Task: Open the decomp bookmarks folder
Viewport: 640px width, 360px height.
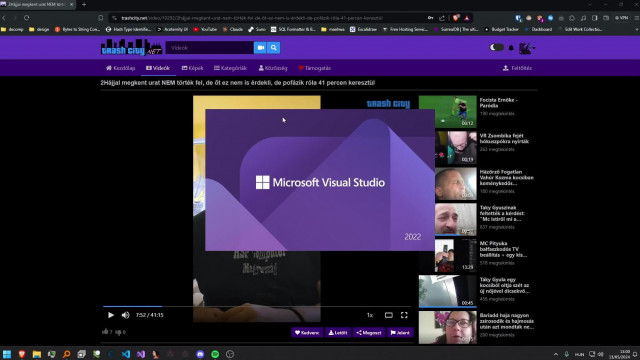Action: point(12,29)
